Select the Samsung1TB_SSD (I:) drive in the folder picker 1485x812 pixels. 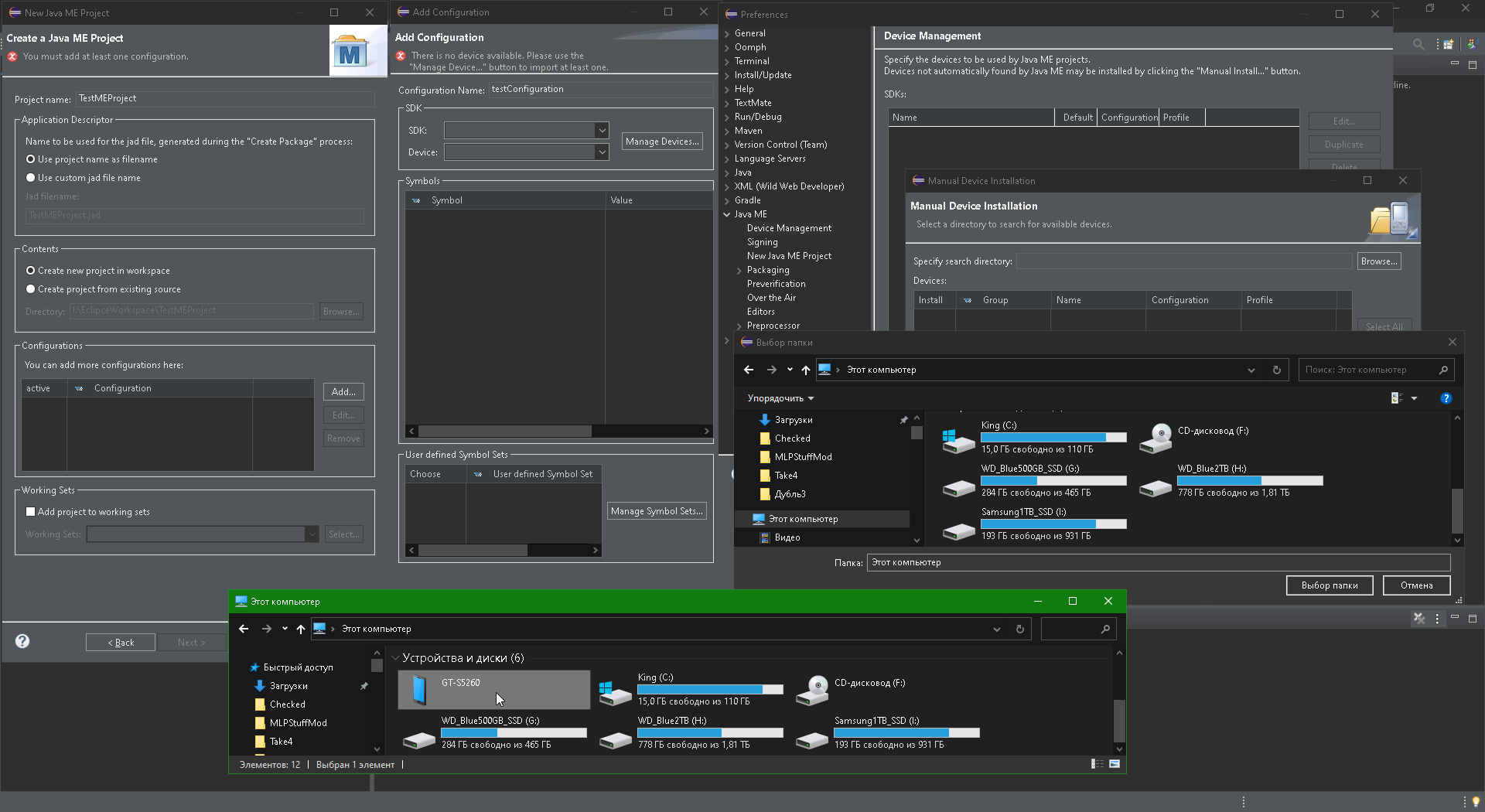(x=1035, y=524)
